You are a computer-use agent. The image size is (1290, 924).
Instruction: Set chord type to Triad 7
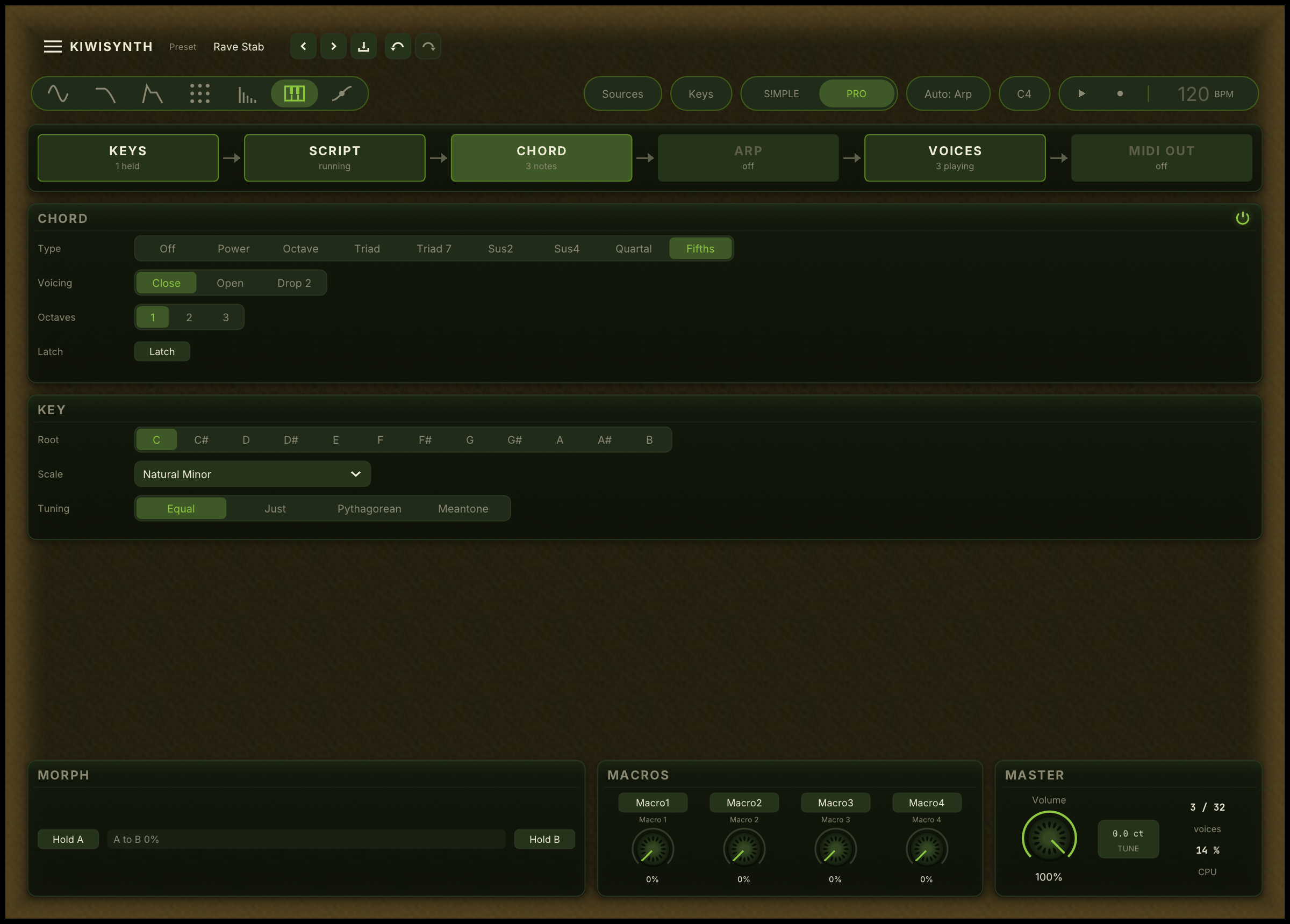tap(434, 249)
